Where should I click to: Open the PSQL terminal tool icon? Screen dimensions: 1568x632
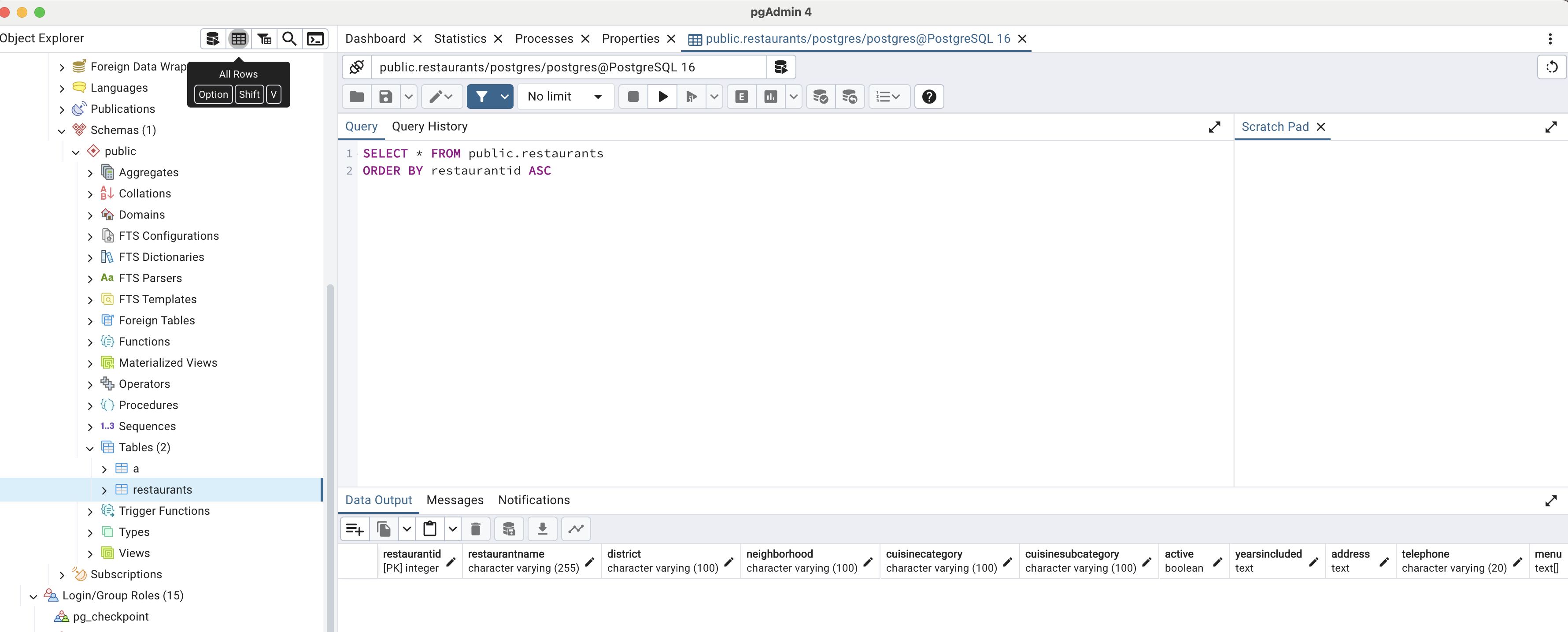tap(315, 39)
